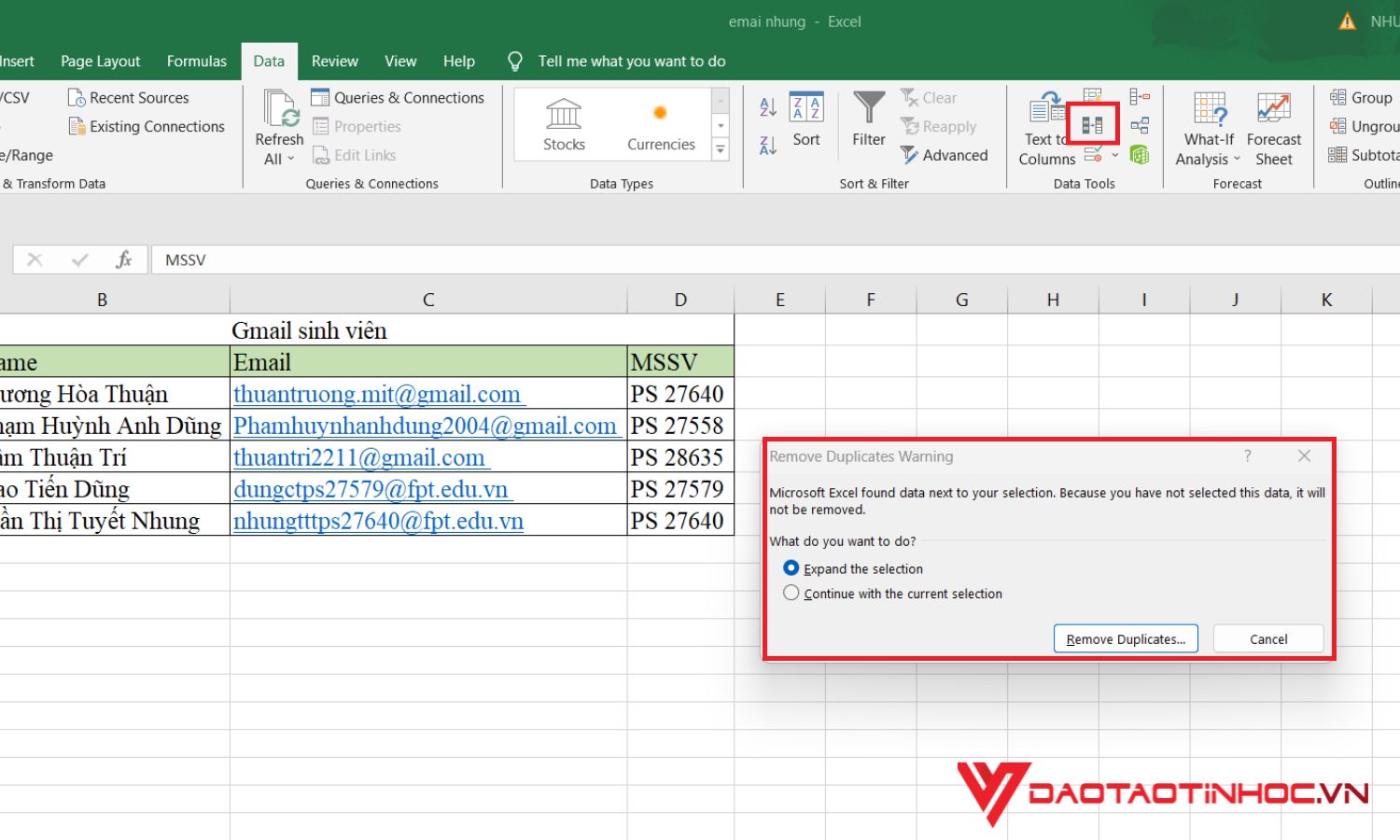Select the Stocks data type

pos(564,124)
